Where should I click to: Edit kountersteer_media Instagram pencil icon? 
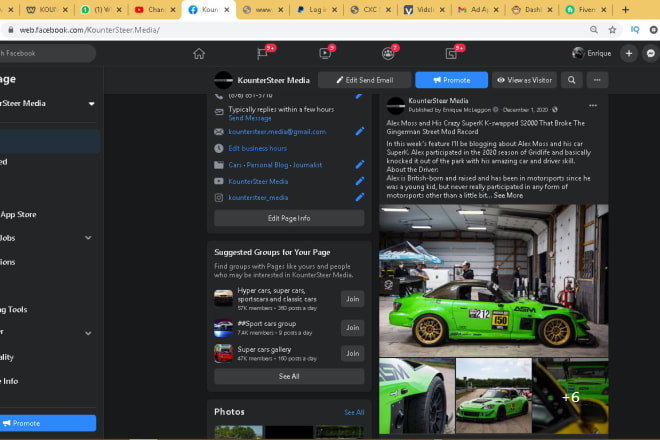pos(359,197)
